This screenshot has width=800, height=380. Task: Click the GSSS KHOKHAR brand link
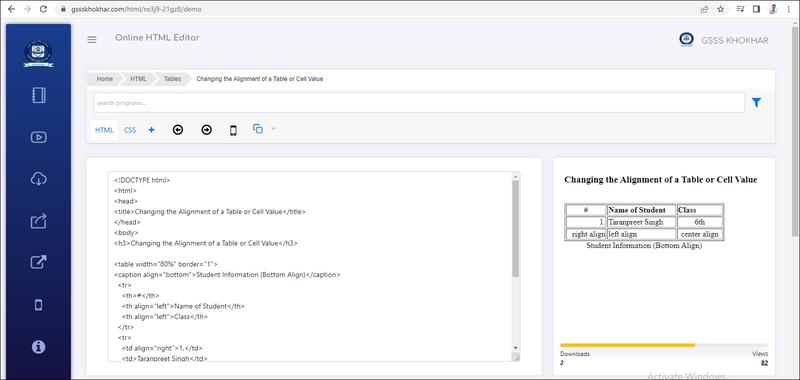pyautogui.click(x=734, y=41)
